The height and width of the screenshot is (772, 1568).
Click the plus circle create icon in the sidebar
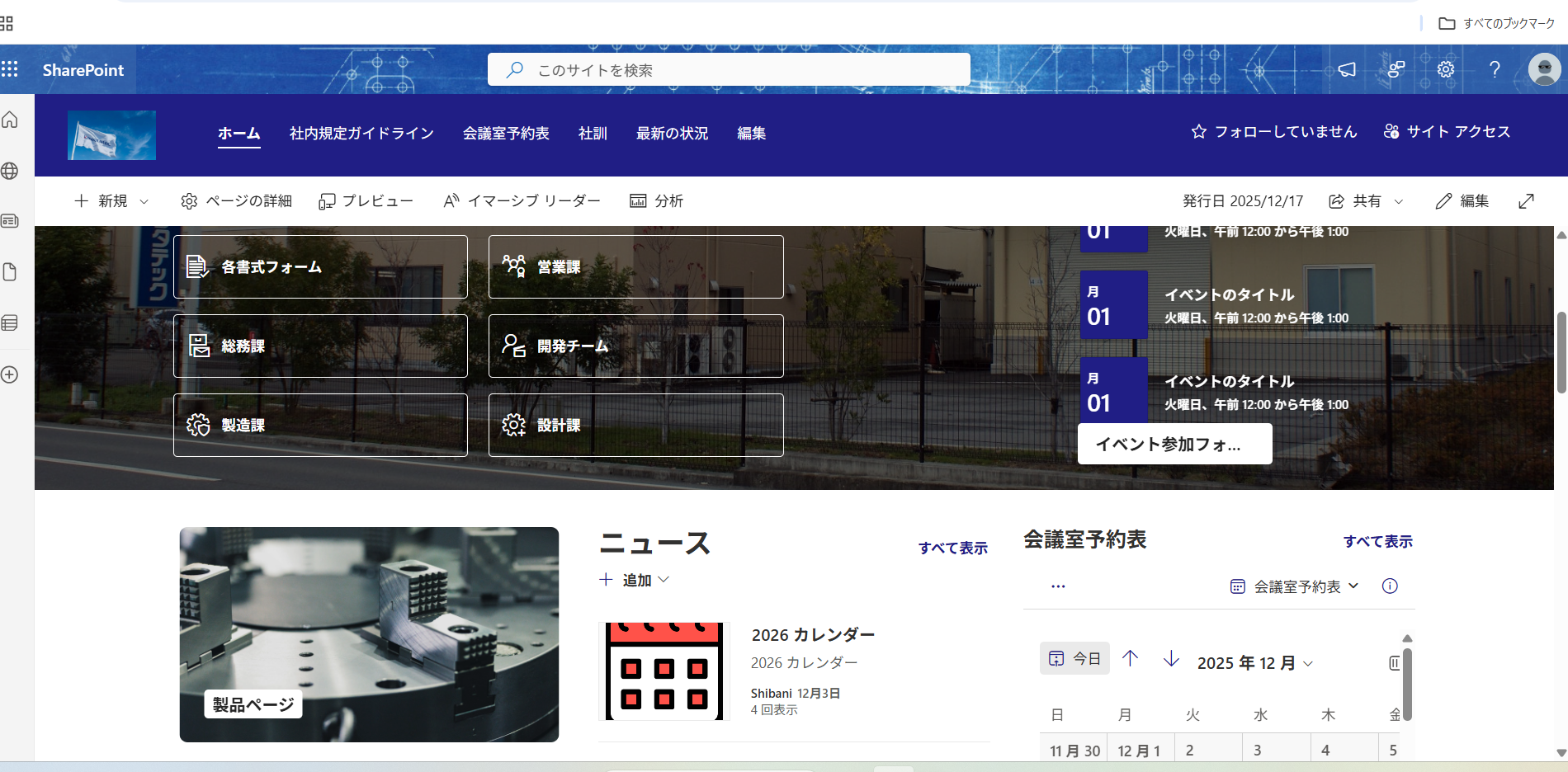(x=10, y=374)
